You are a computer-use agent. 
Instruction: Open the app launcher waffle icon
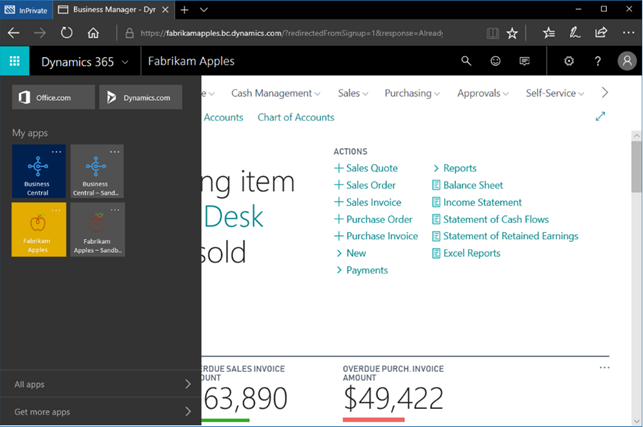[14, 61]
